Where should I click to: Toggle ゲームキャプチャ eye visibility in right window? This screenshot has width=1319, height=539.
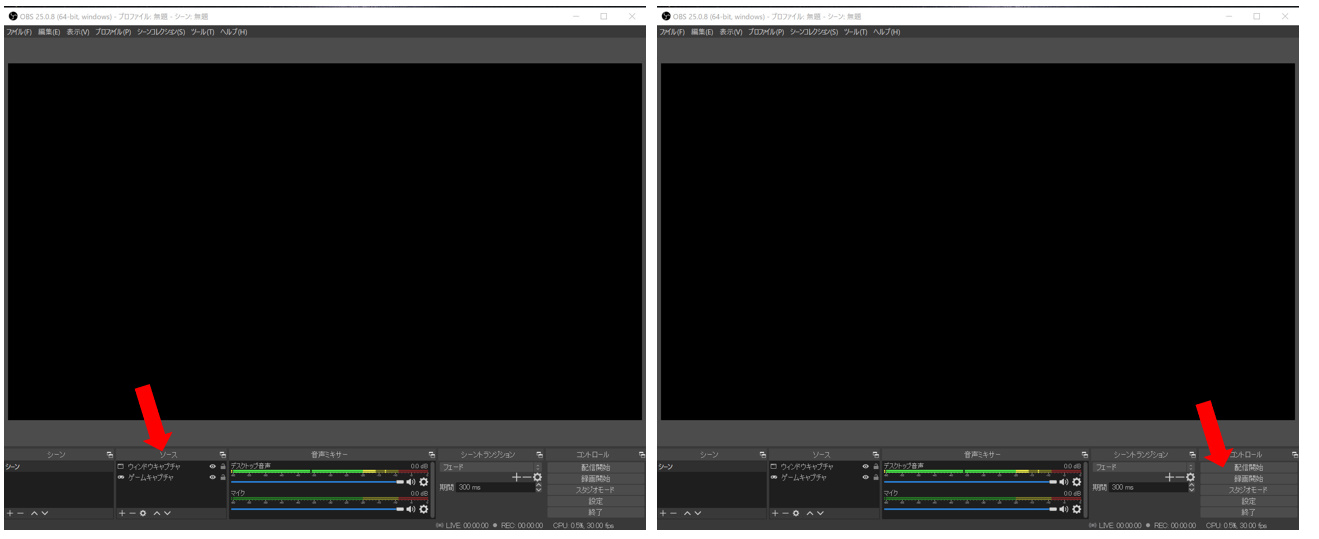pyautogui.click(x=865, y=478)
